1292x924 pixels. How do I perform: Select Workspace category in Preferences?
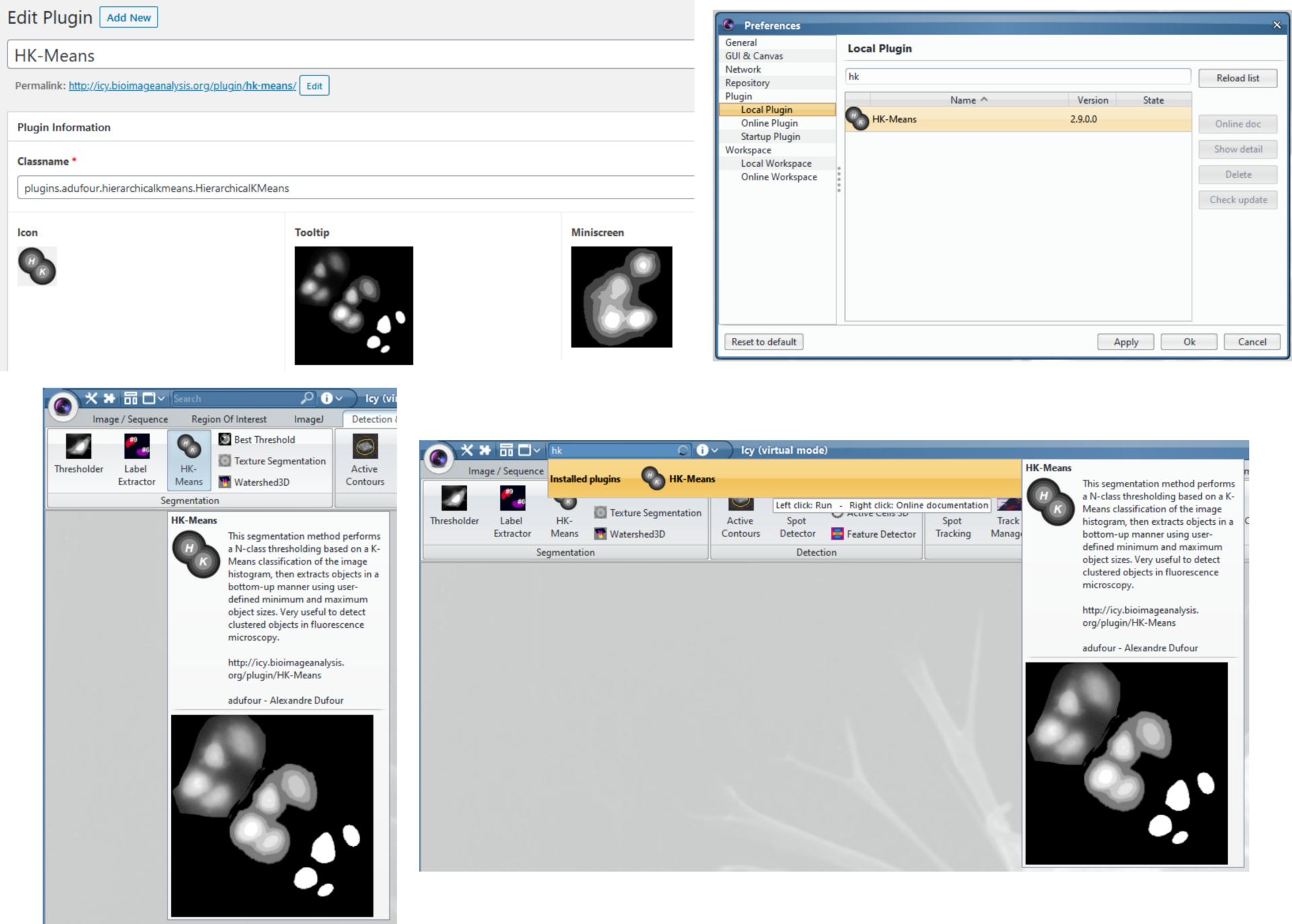[748, 150]
